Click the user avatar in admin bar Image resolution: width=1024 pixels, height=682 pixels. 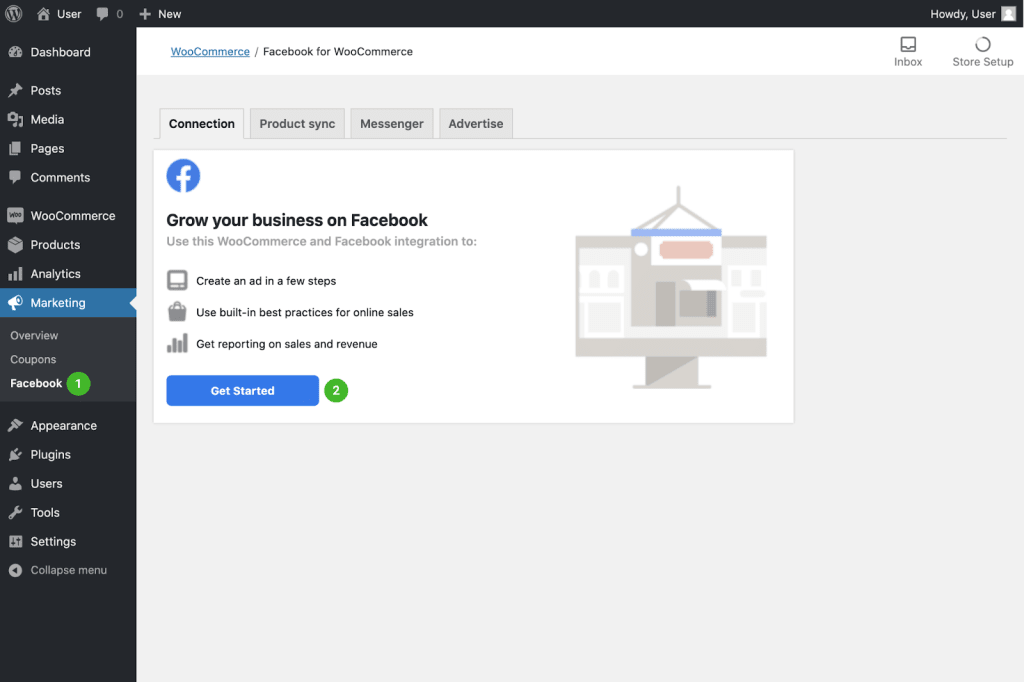1008,14
